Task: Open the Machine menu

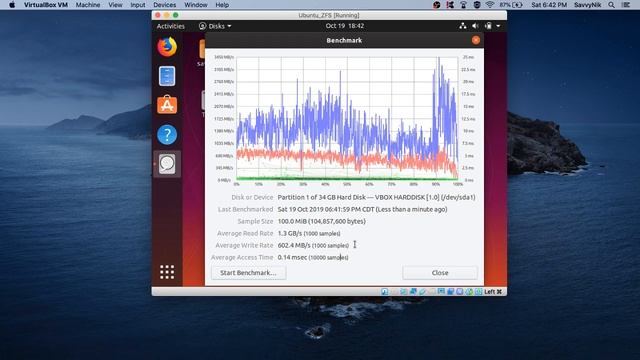Action: [x=88, y=5]
